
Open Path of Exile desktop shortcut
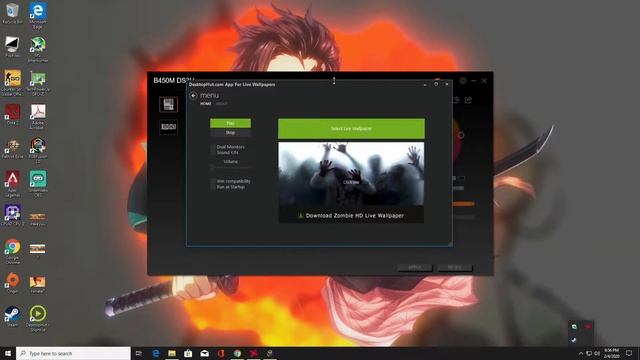pos(12,148)
